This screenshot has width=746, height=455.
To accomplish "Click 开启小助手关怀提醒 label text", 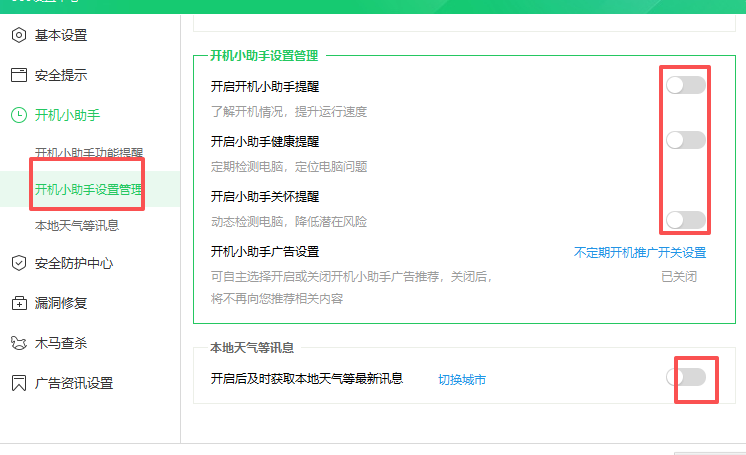I will pyautogui.click(x=265, y=197).
